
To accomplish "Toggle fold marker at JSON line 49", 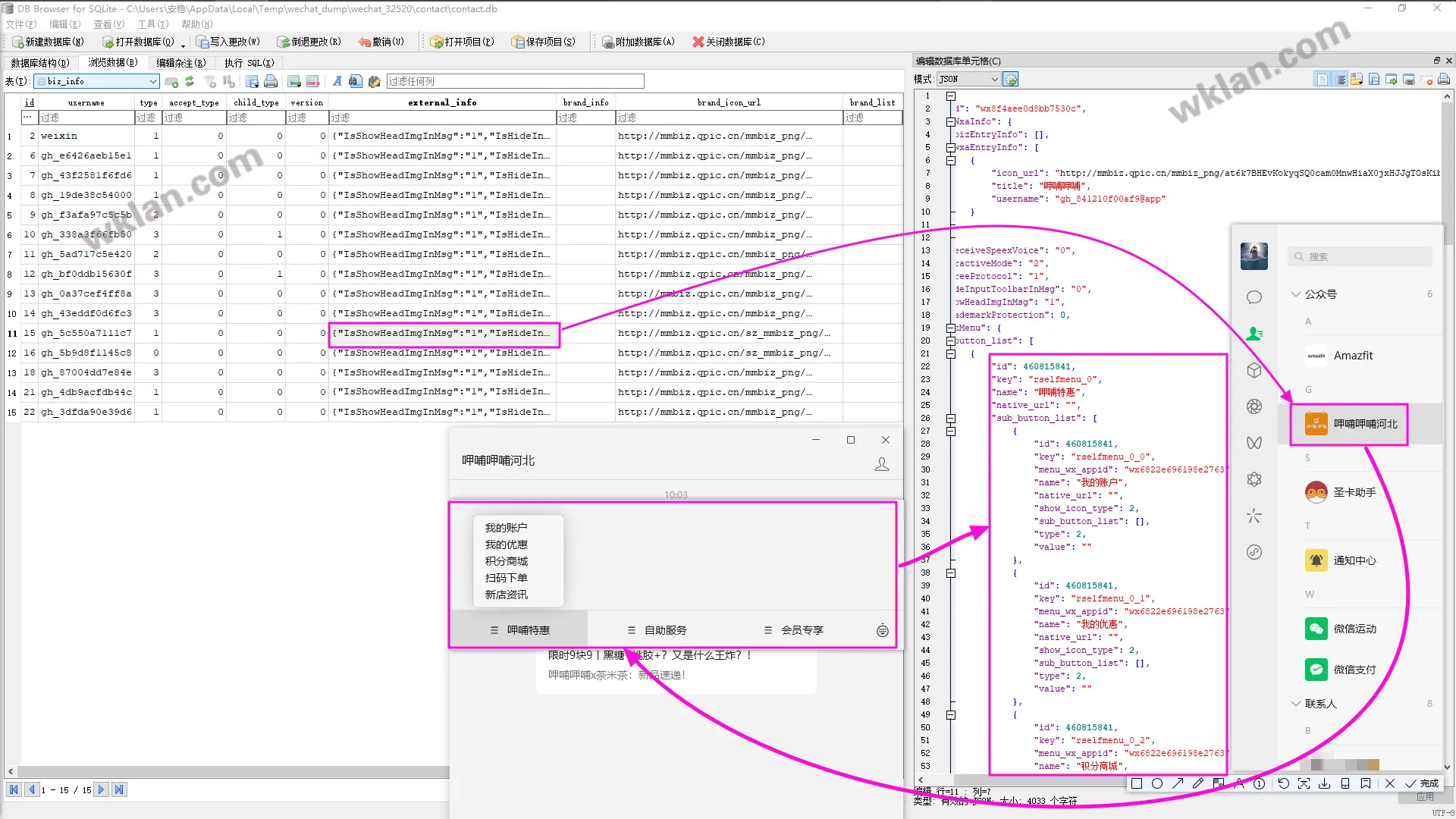I will coord(951,715).
